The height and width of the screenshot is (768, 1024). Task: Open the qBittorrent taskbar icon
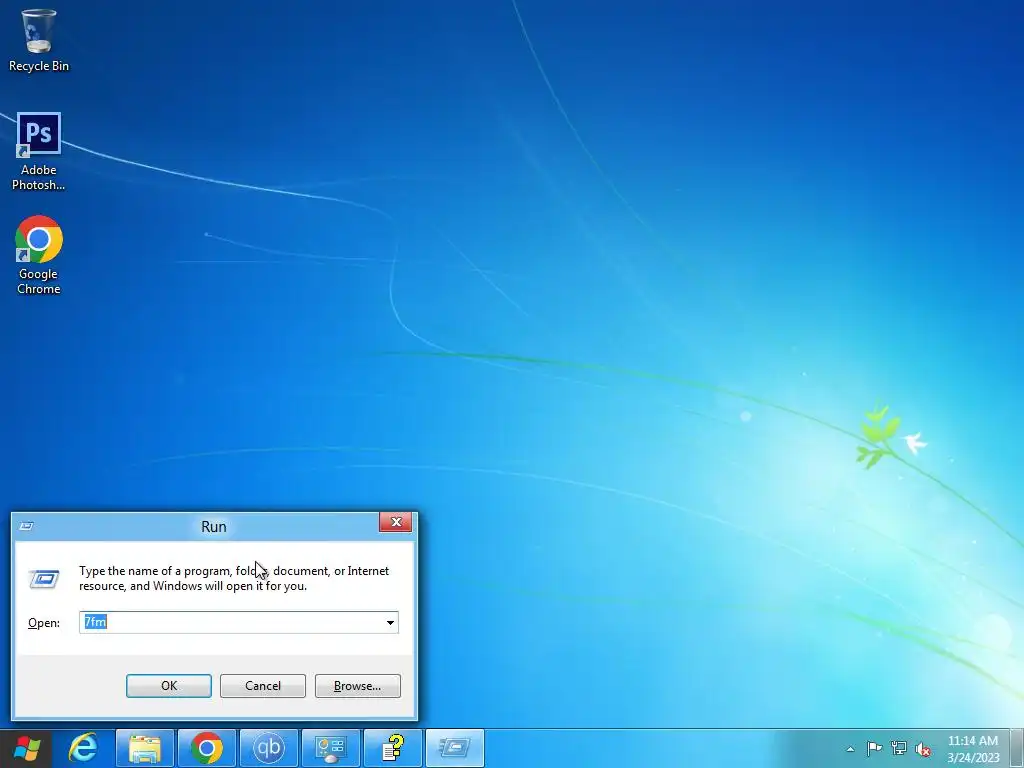coord(269,748)
